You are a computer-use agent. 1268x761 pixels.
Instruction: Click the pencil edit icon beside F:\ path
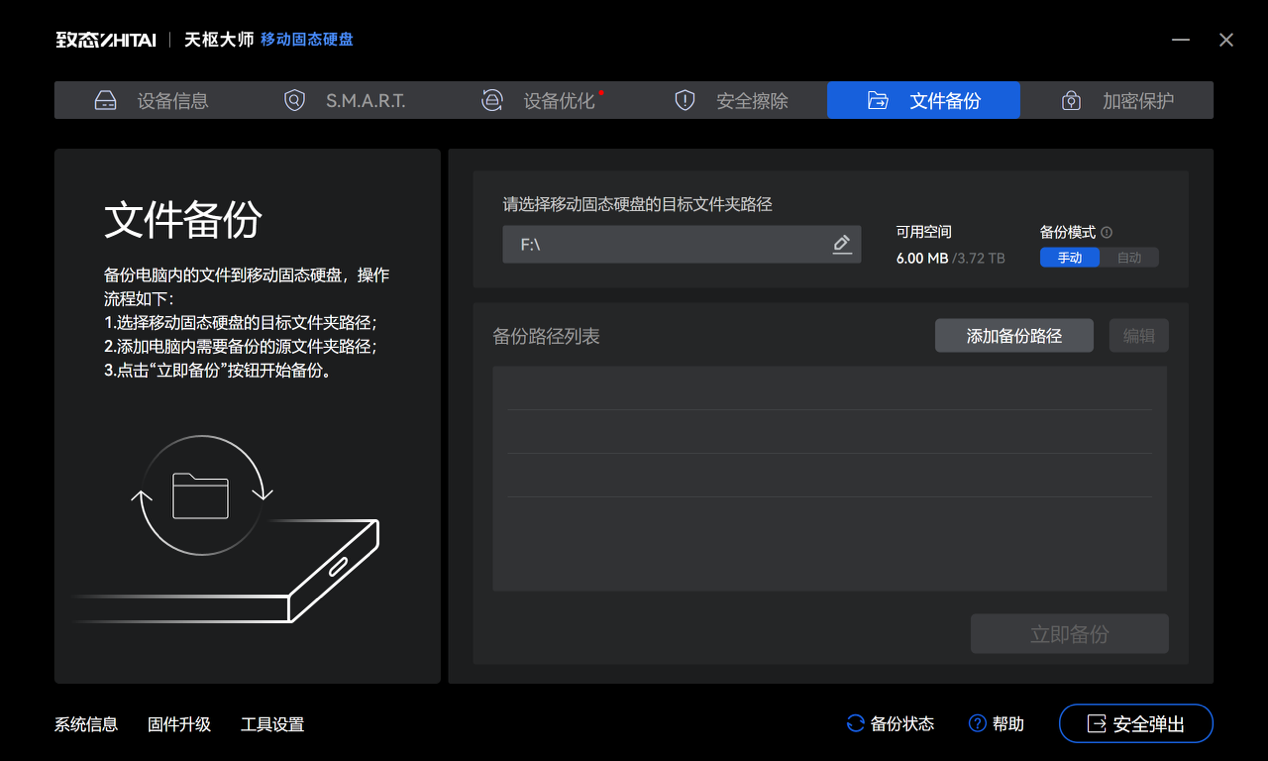[841, 244]
